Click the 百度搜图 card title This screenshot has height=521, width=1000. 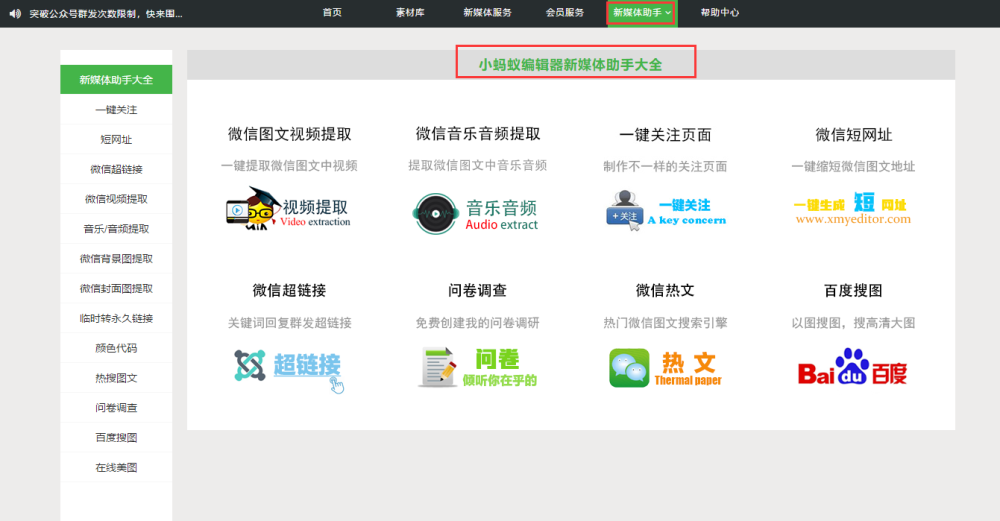pos(853,291)
